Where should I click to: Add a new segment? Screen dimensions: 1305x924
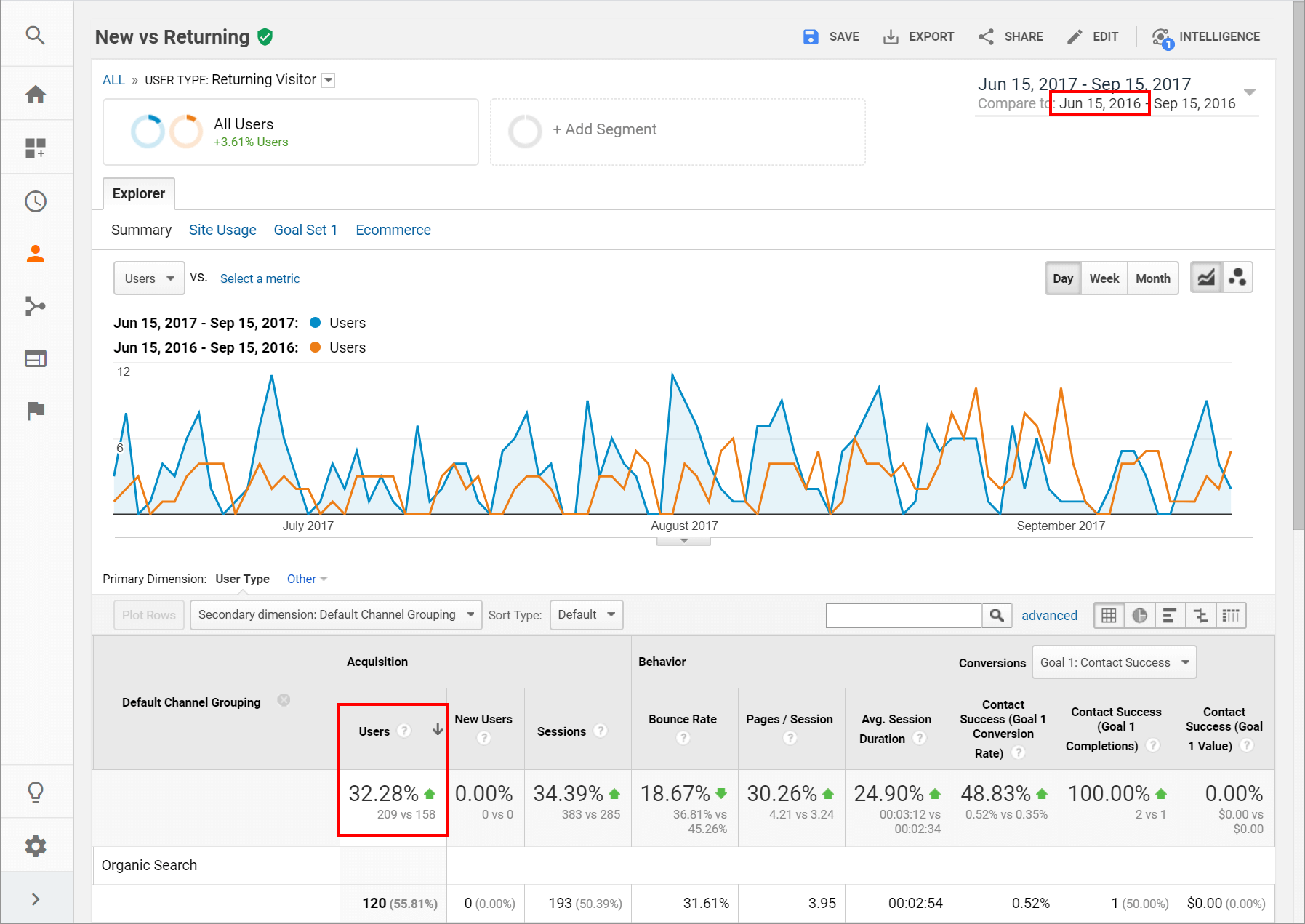[x=678, y=132]
